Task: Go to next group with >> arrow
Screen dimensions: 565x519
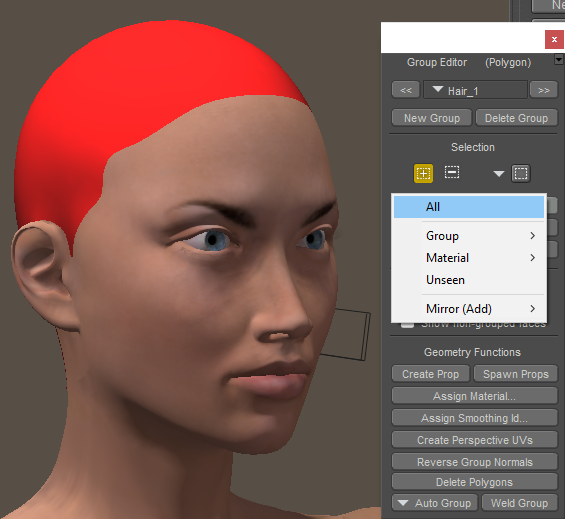Action: 544,90
